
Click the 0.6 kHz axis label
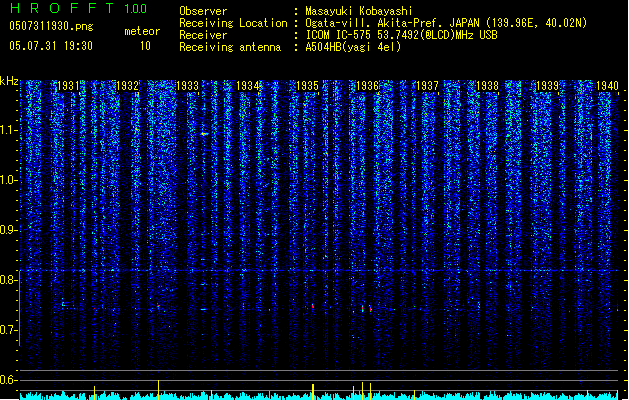(x=9, y=380)
